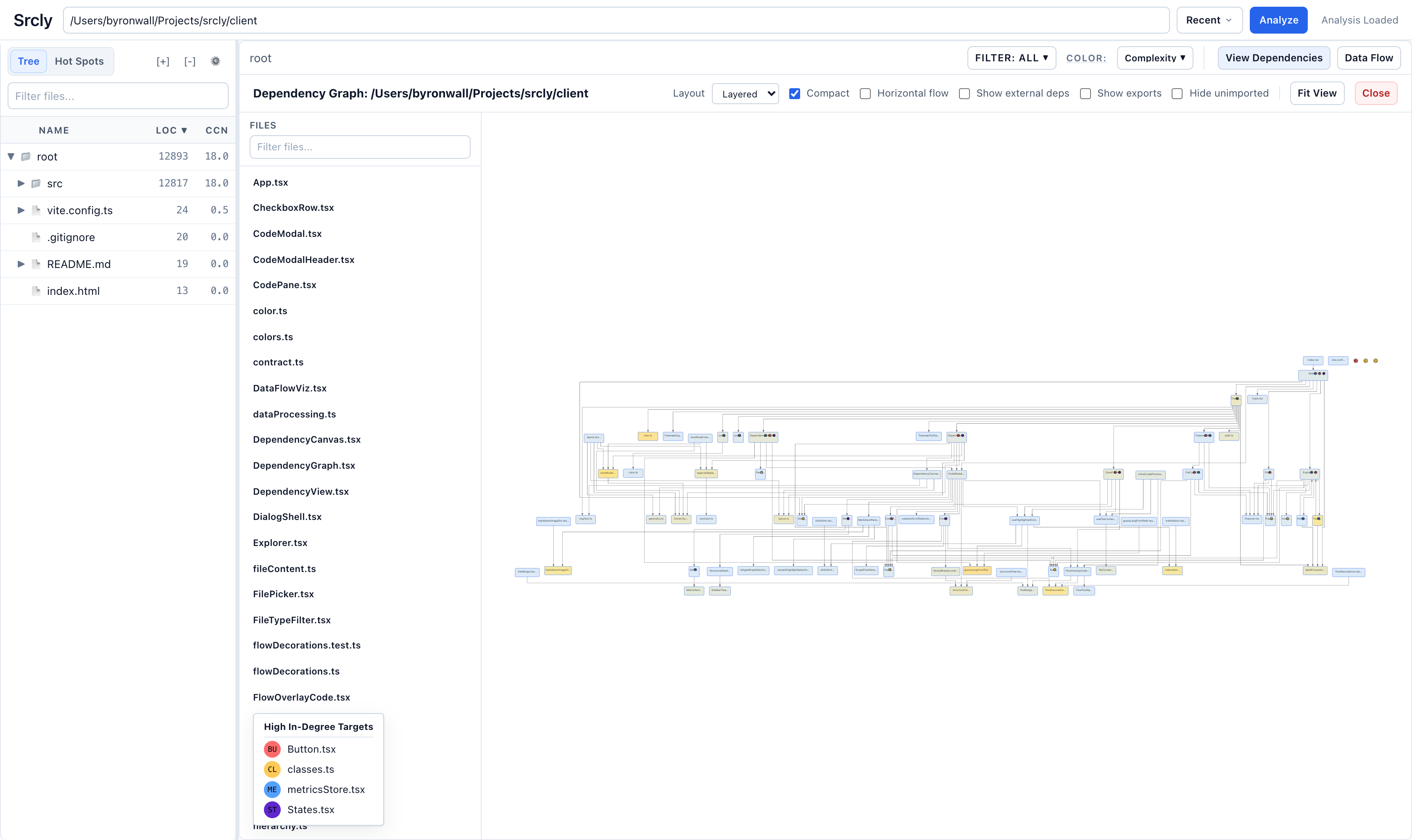This screenshot has width=1412, height=840.
Task: Enable the Show exports checkbox
Action: tap(1085, 93)
